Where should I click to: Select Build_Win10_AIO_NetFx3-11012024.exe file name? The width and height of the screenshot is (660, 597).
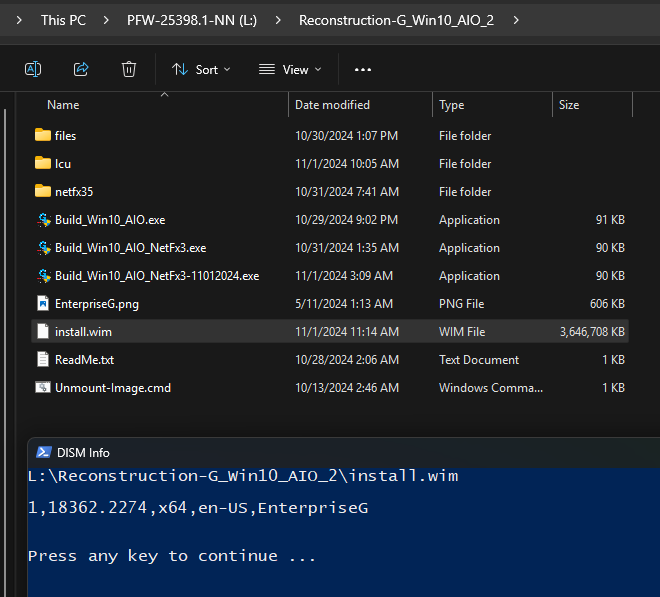[x=157, y=276]
